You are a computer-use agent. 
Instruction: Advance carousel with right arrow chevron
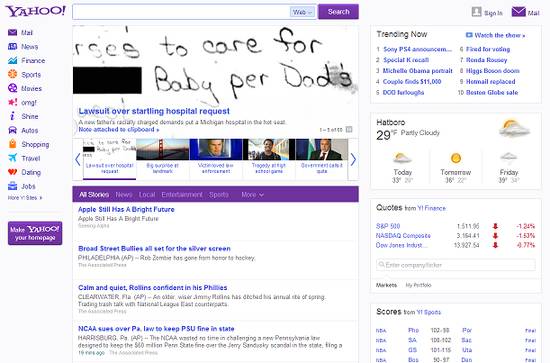(x=353, y=160)
